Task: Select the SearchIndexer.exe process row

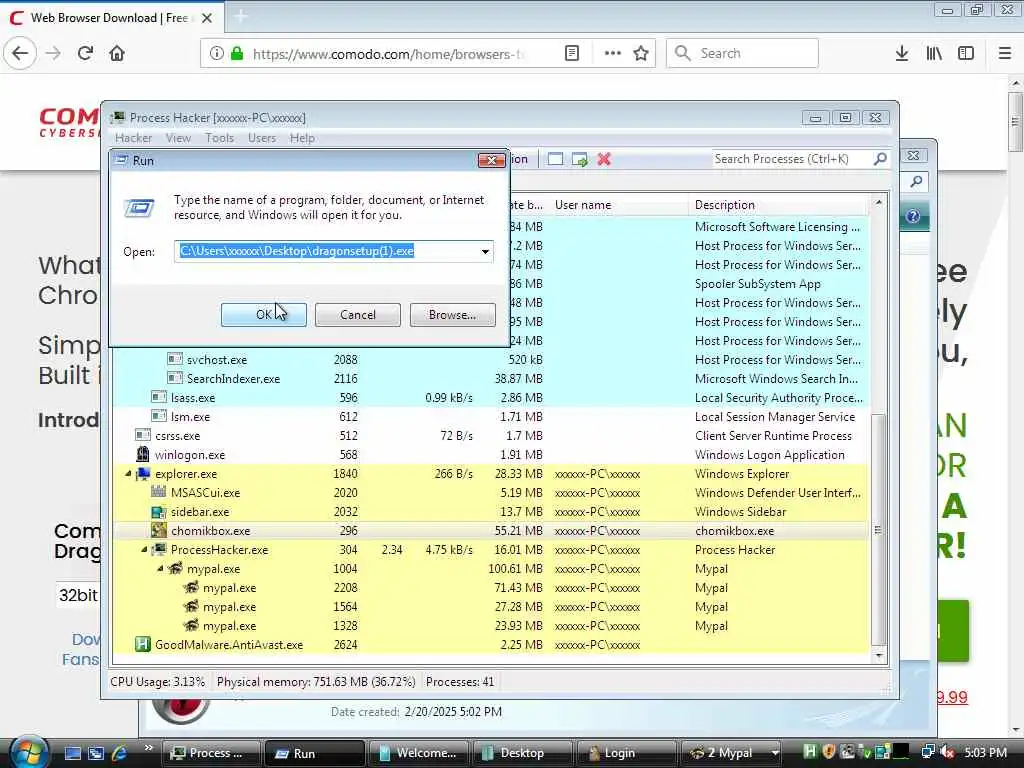Action: click(x=492, y=379)
